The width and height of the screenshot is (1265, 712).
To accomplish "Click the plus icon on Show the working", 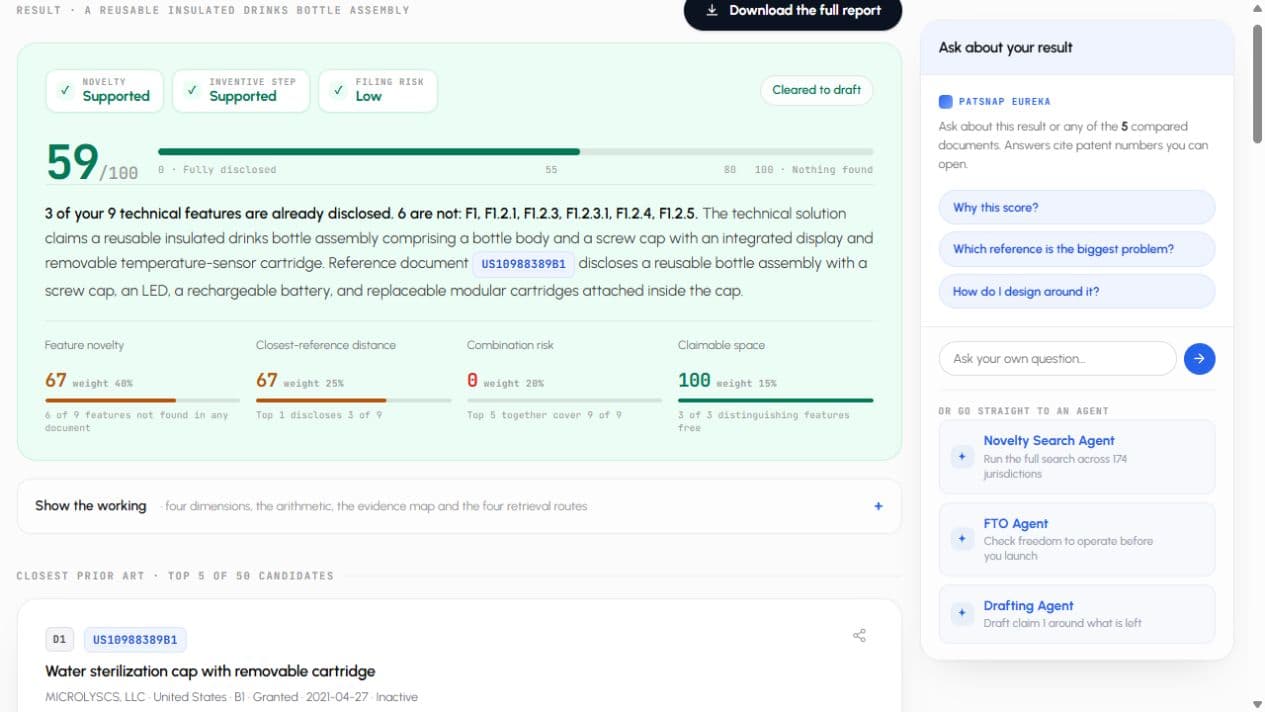I will [878, 506].
